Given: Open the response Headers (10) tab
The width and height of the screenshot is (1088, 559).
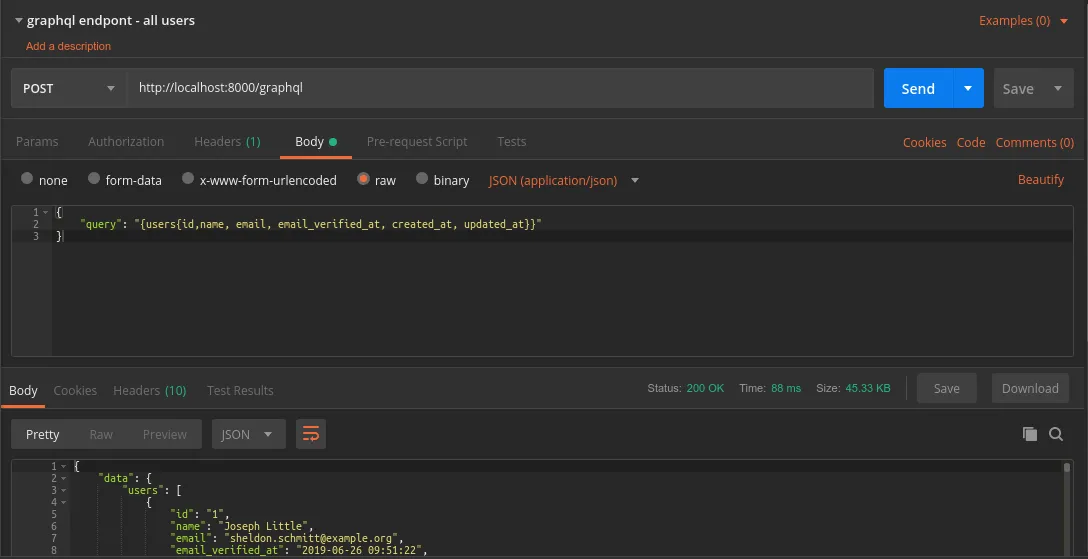Looking at the screenshot, I should tap(149, 390).
